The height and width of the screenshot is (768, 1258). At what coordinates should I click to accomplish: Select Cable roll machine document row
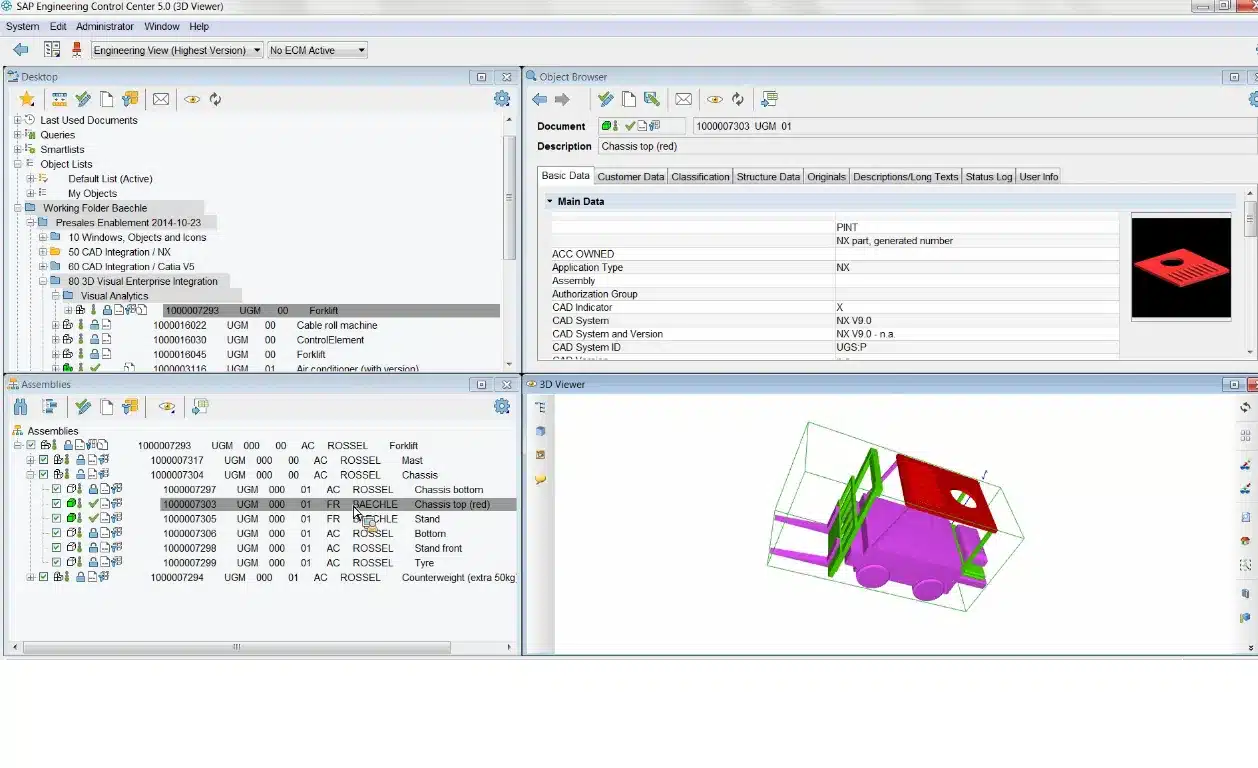click(275, 325)
